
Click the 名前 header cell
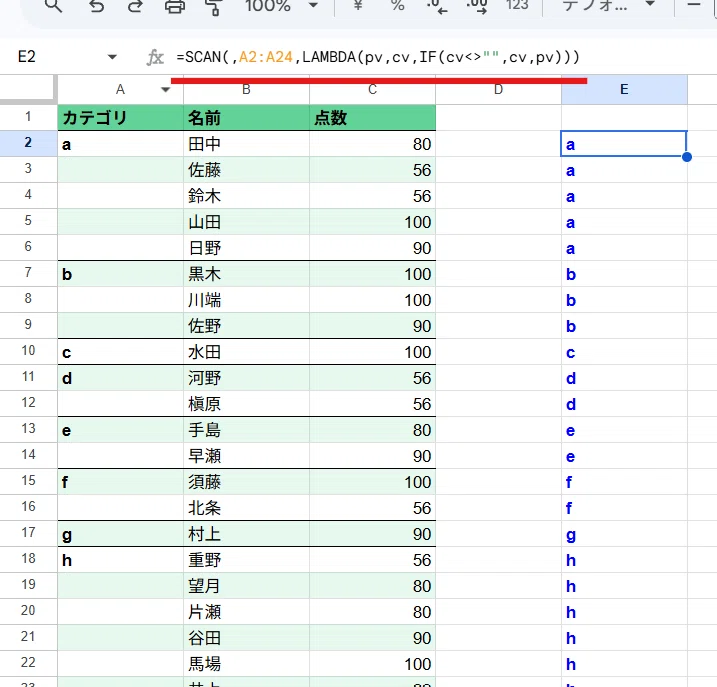[x=246, y=118]
